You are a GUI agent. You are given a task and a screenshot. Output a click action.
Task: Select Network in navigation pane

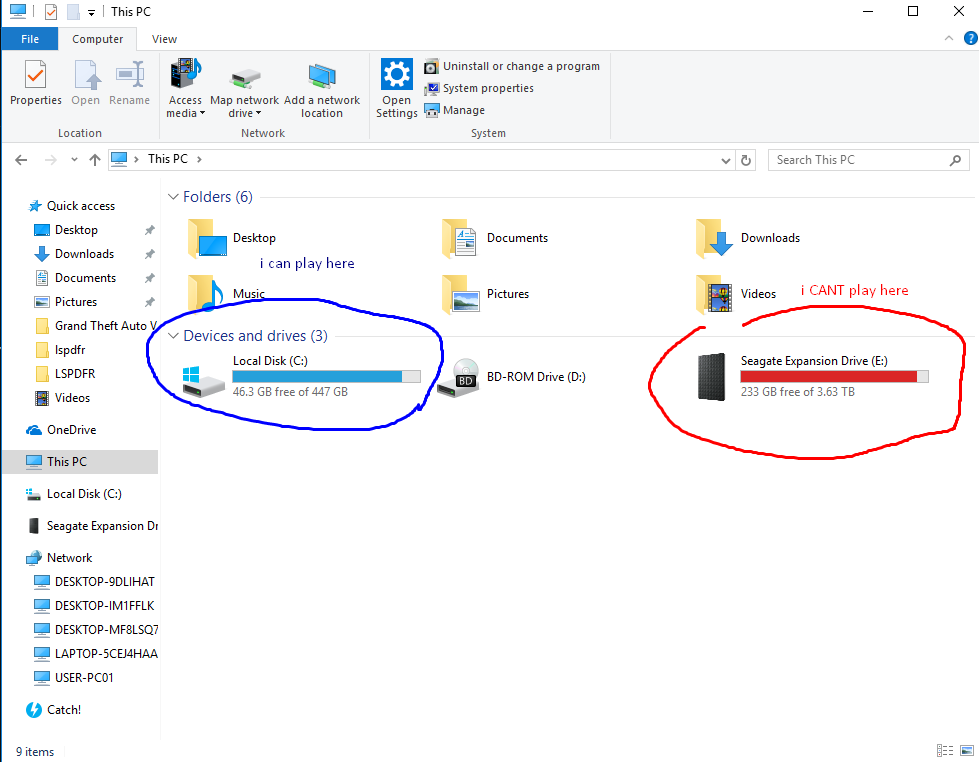click(x=69, y=558)
